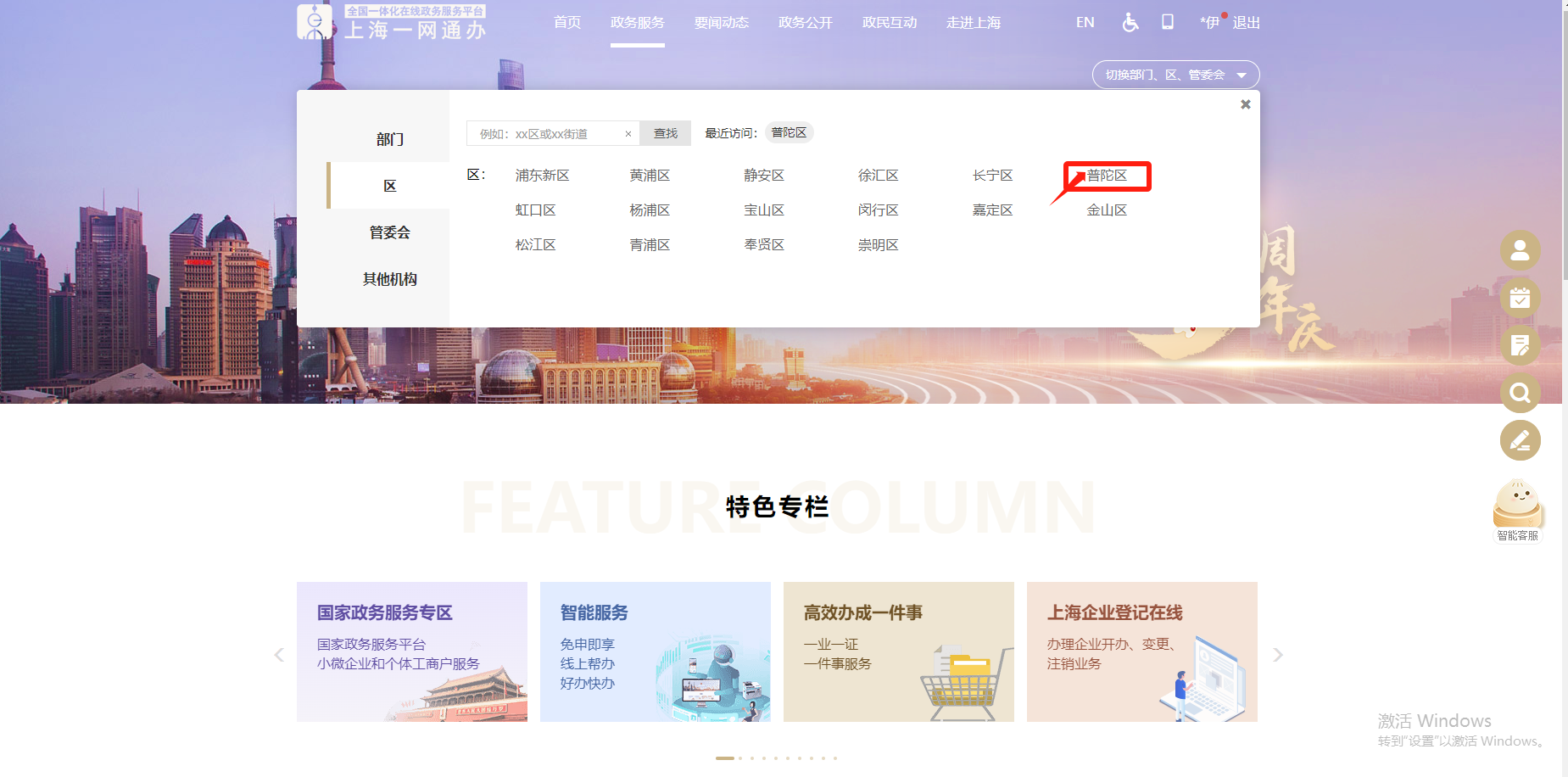Open the user profile sidebar icon
Image resolution: width=1568 pixels, height=777 pixels.
click(x=1520, y=250)
